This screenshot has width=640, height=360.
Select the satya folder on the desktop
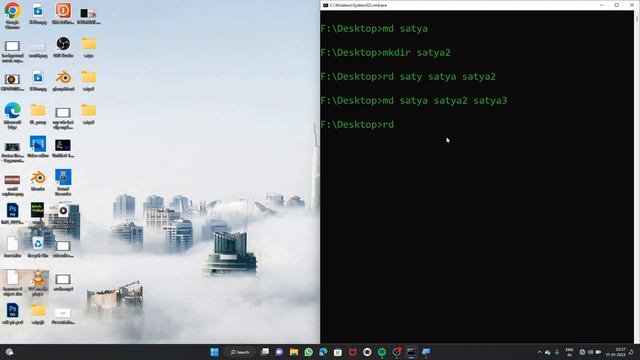(x=89, y=47)
